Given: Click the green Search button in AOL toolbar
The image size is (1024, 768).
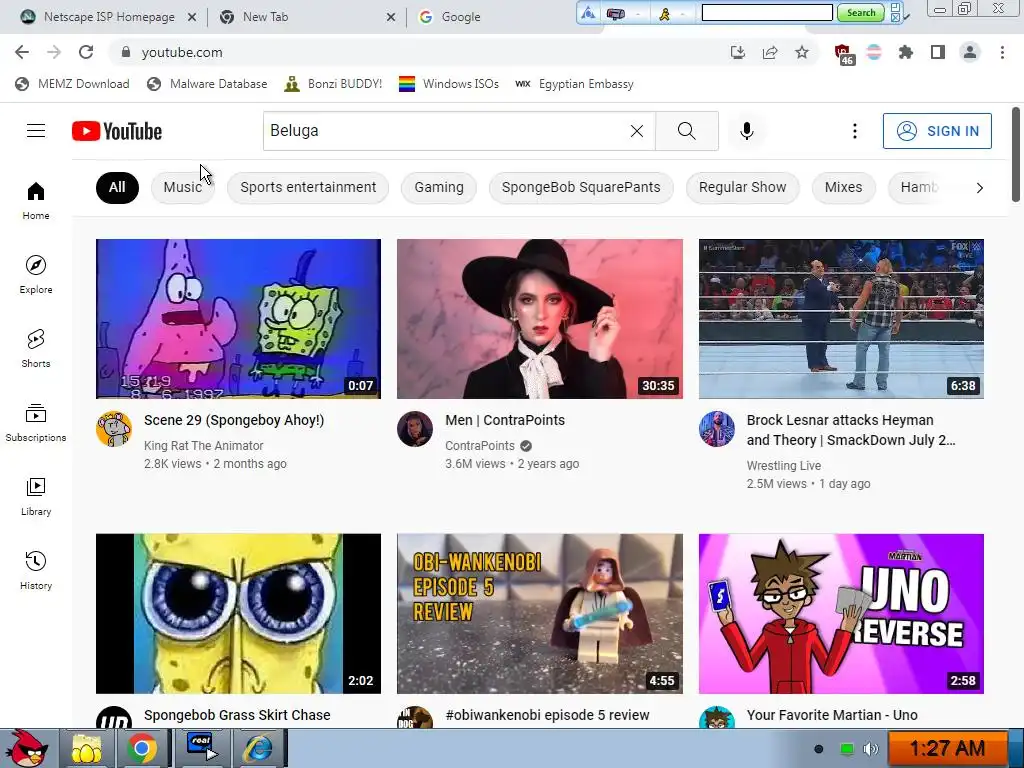Looking at the screenshot, I should click(x=861, y=12).
